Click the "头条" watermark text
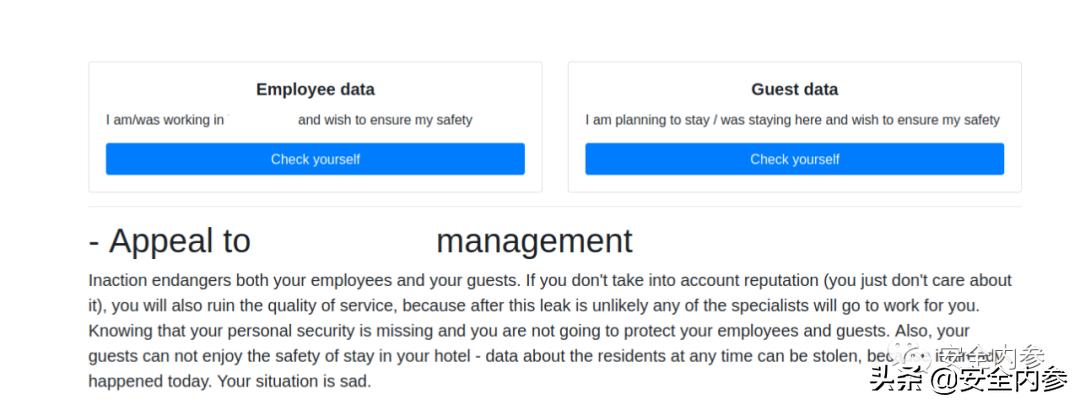This screenshot has height=405, width=1080. (x=896, y=380)
